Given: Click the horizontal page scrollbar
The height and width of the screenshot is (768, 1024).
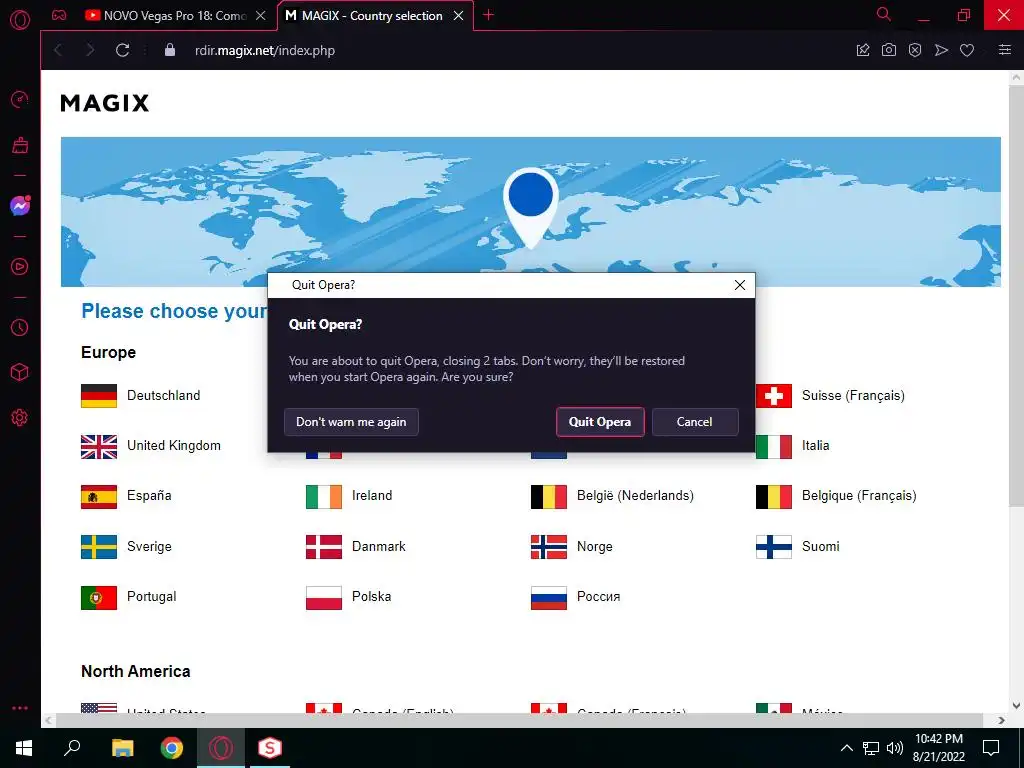Looking at the screenshot, I should point(519,720).
